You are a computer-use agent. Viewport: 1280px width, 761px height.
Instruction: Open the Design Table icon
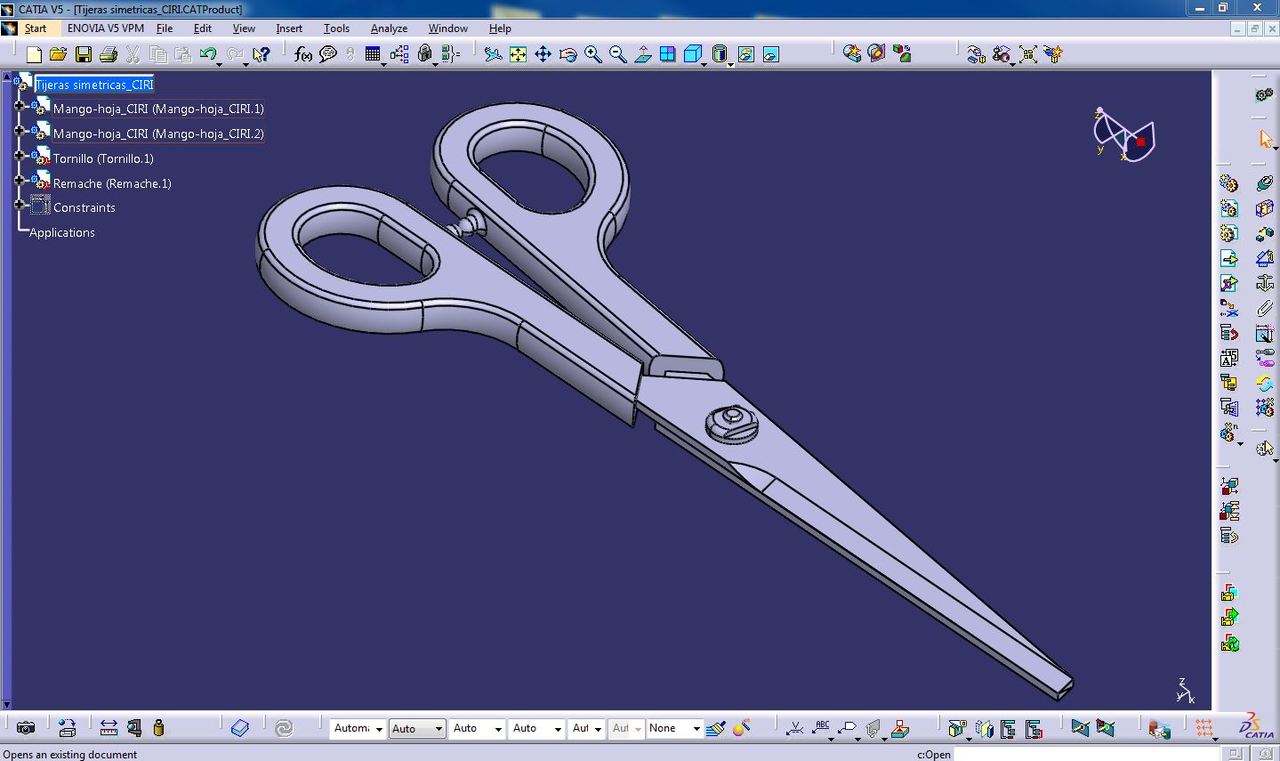point(373,54)
